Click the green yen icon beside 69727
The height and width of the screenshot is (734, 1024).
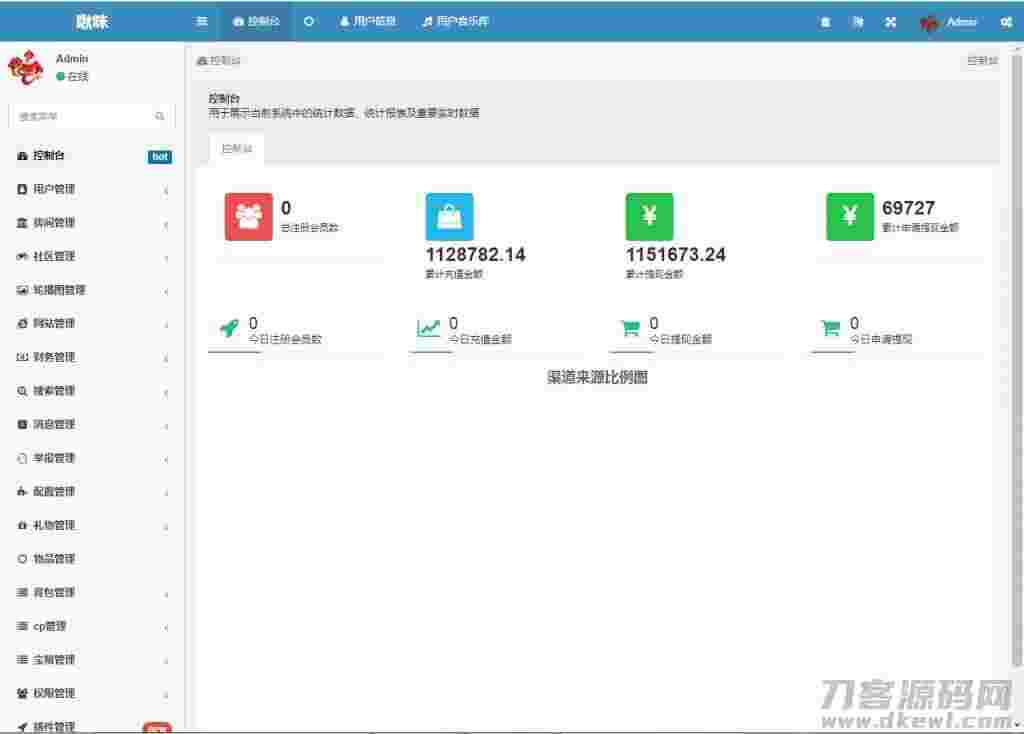click(849, 216)
